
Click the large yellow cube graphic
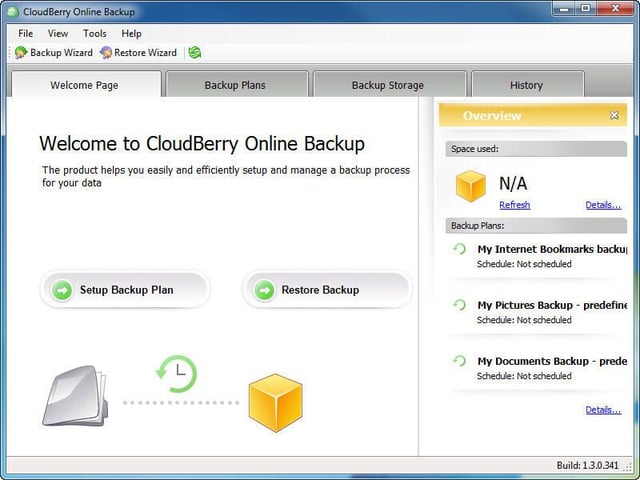pyautogui.click(x=276, y=403)
